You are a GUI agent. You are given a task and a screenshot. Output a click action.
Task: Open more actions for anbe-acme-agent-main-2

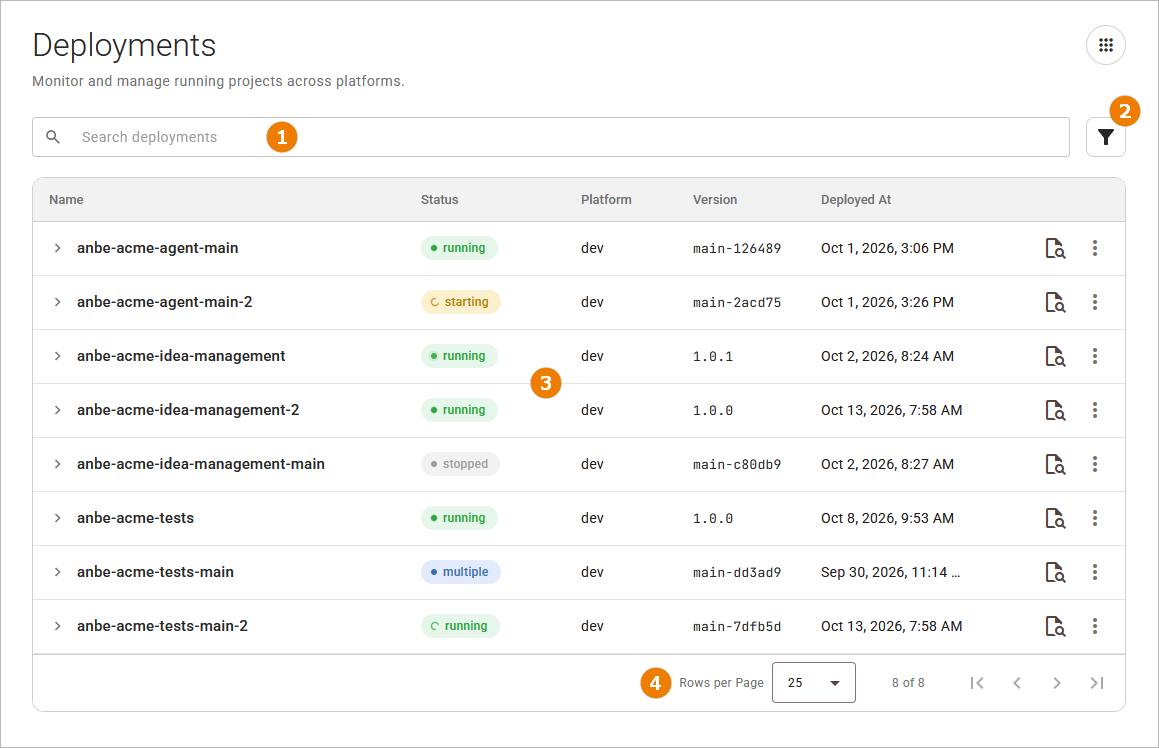coord(1095,302)
